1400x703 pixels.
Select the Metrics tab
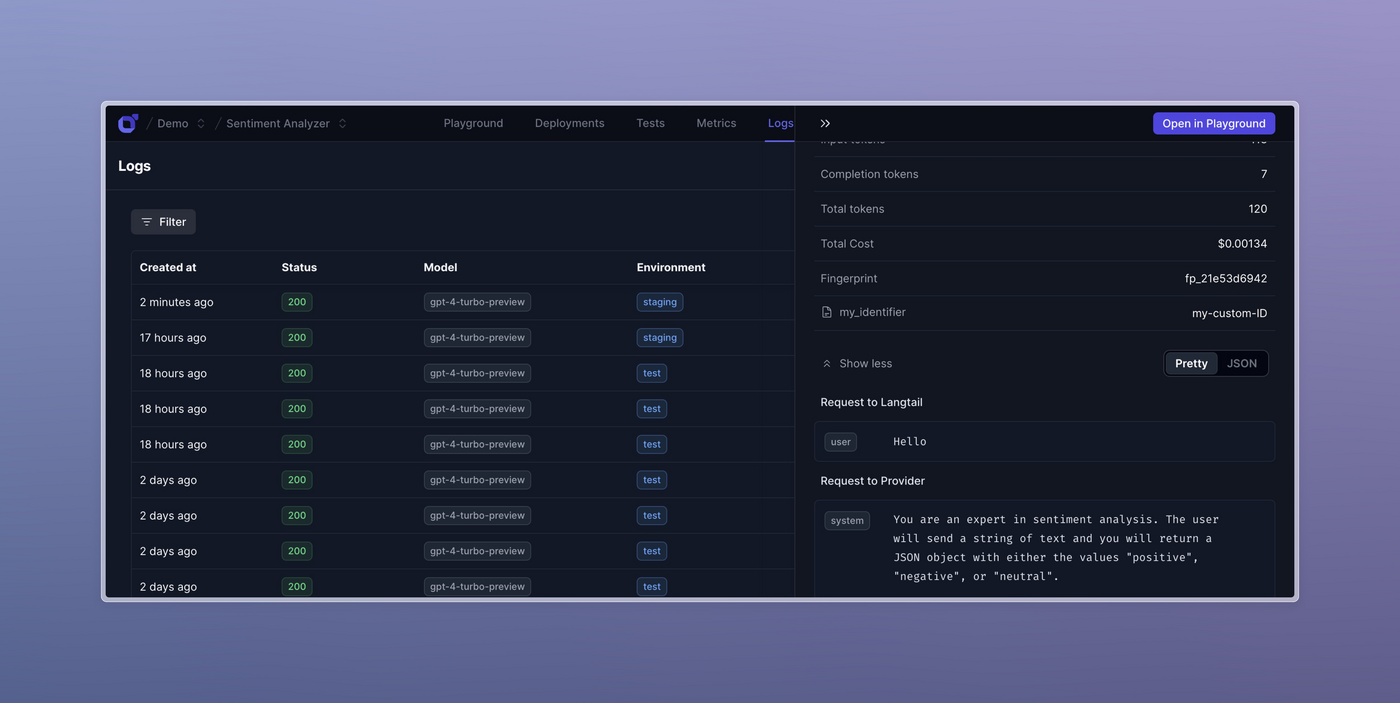point(716,122)
